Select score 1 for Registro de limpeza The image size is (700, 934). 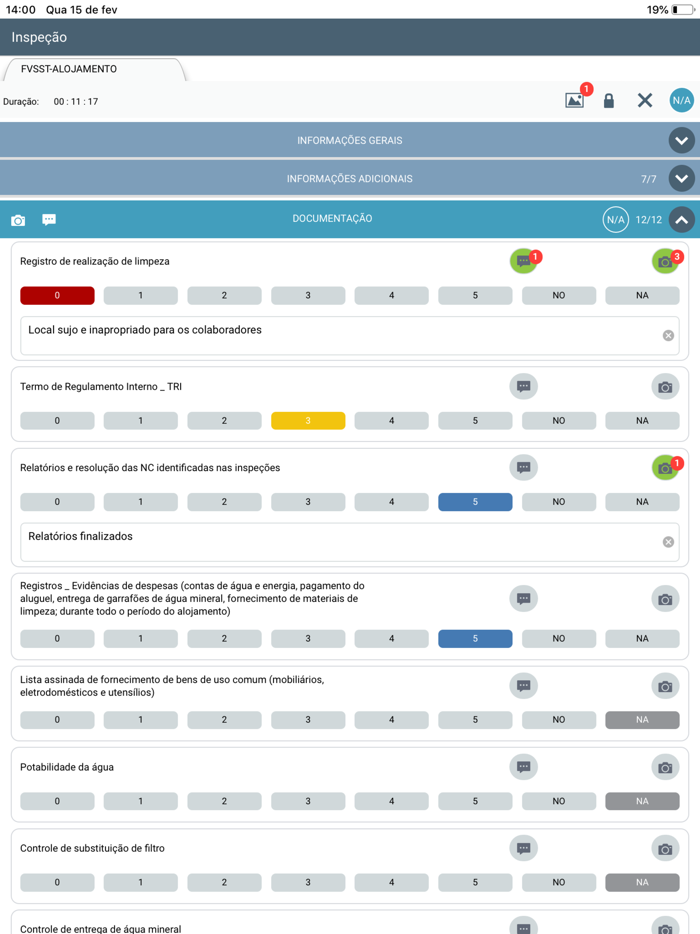point(141,295)
